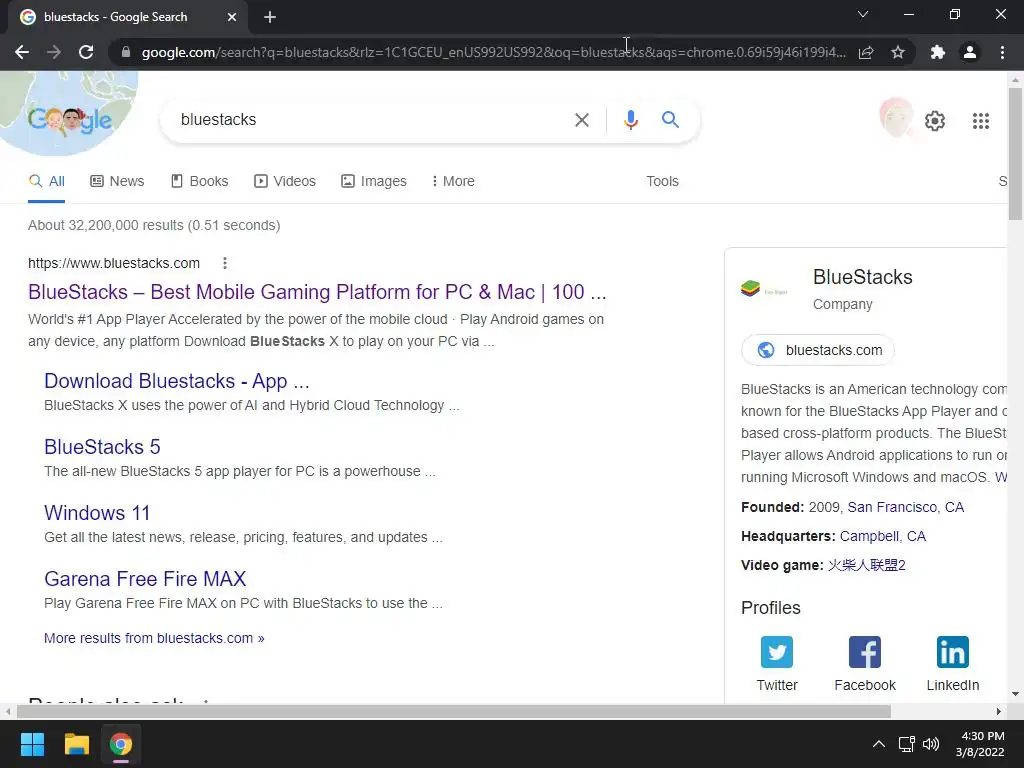Open the clock showing 4:30 PM
This screenshot has width=1024, height=768.
point(980,744)
